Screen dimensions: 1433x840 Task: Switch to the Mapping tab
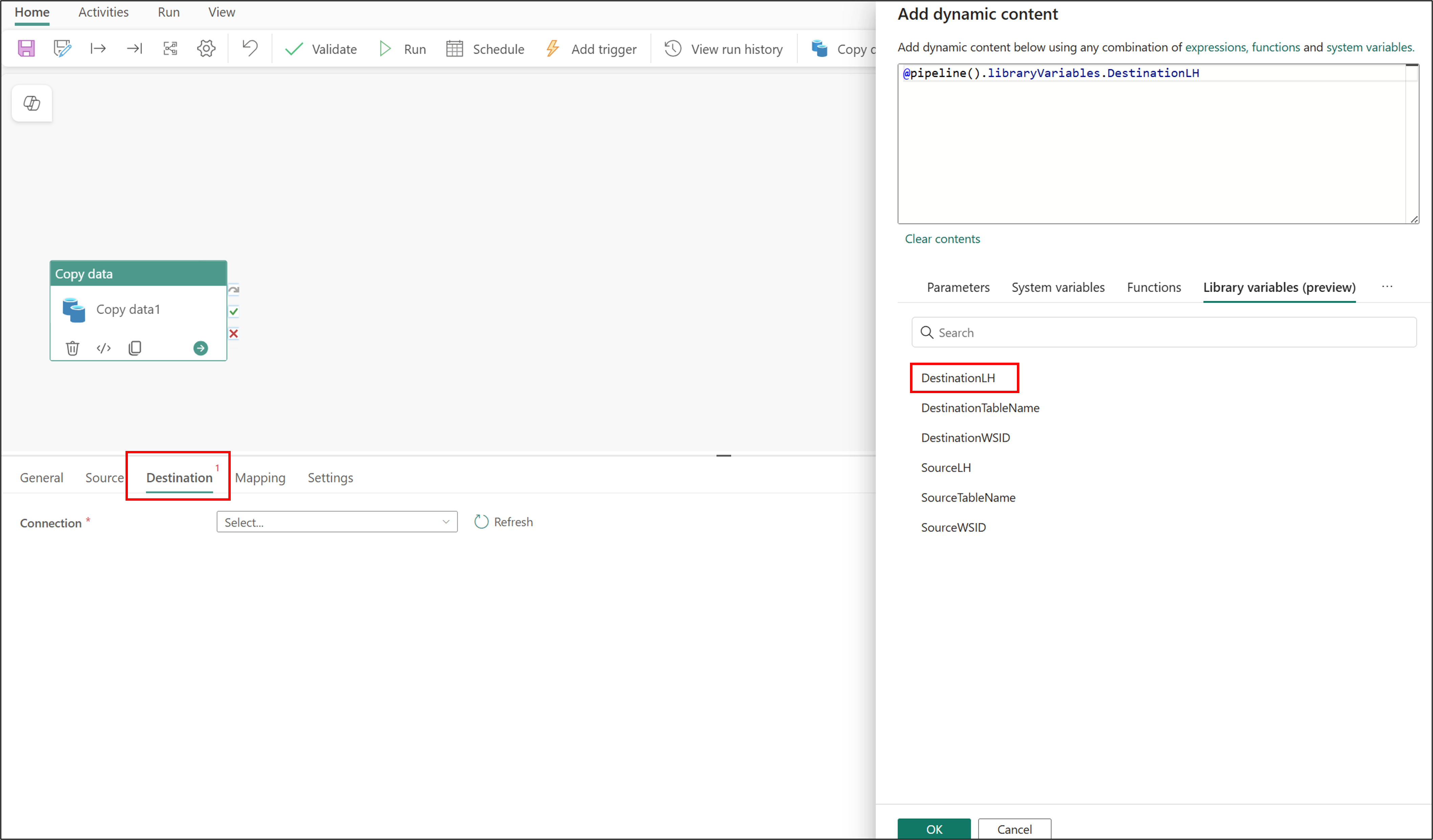[260, 478]
